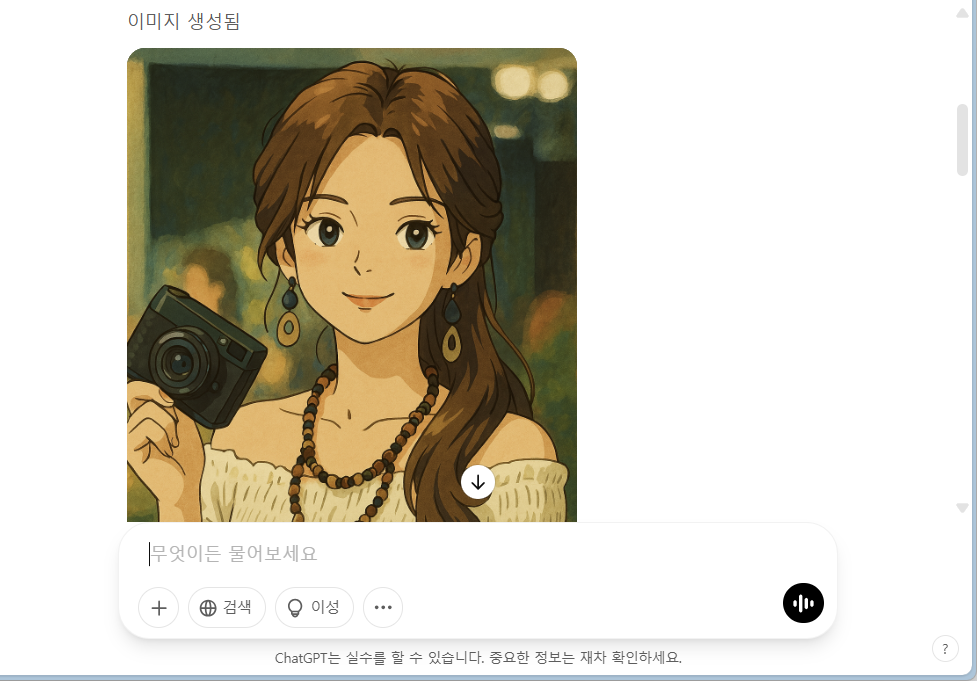This screenshot has height=681, width=977.
Task: Click the 이미지 생성됨 status text
Action: (x=184, y=21)
